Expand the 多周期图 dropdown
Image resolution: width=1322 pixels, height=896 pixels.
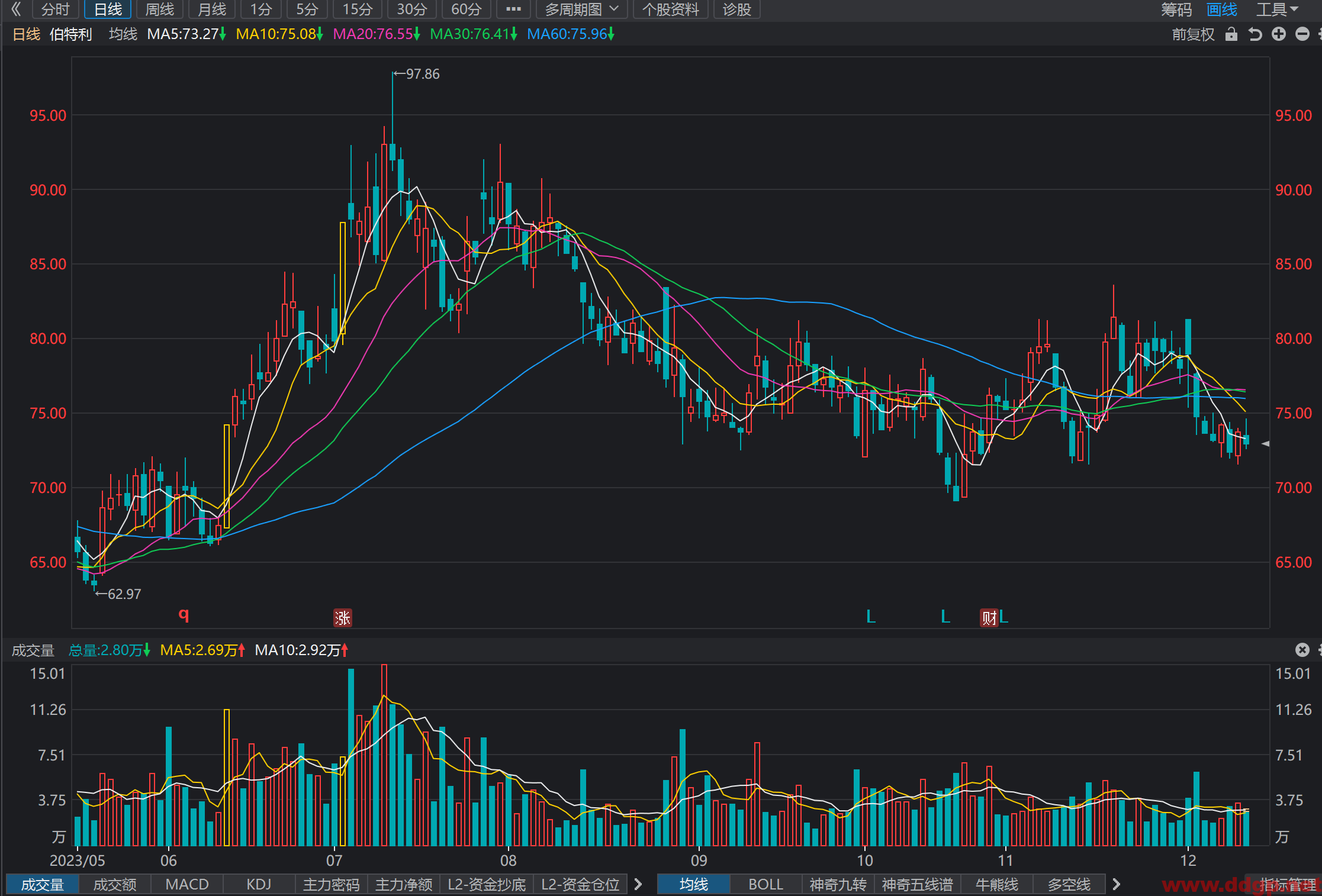tap(582, 9)
